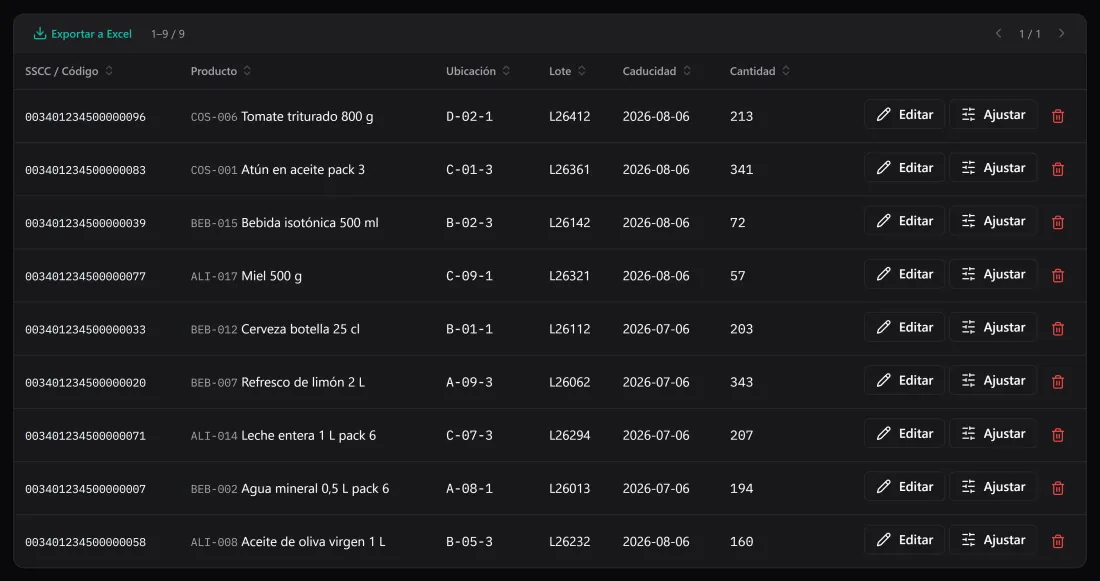1100x581 pixels.
Task: Delete the Tomate triturado 800 g row
Action: 1058,116
